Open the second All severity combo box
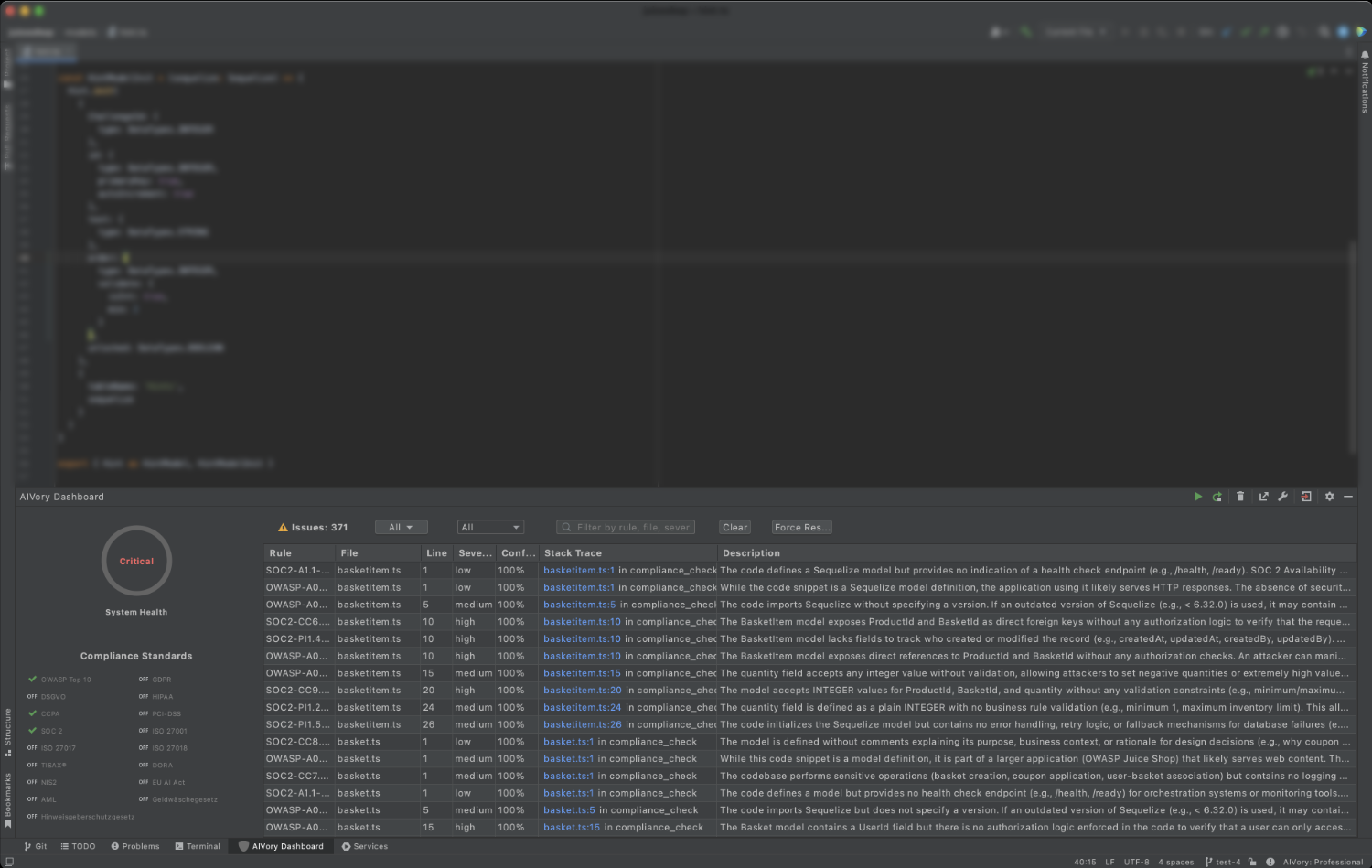 pyautogui.click(x=490, y=528)
